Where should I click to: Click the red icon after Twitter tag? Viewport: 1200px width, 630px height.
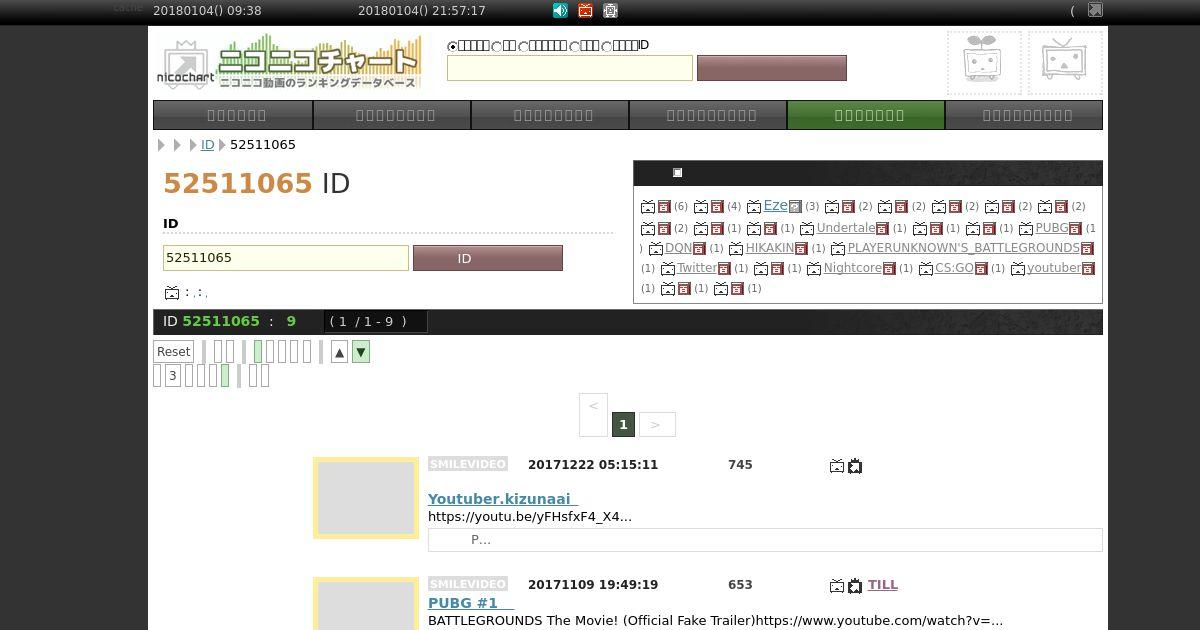(x=724, y=269)
